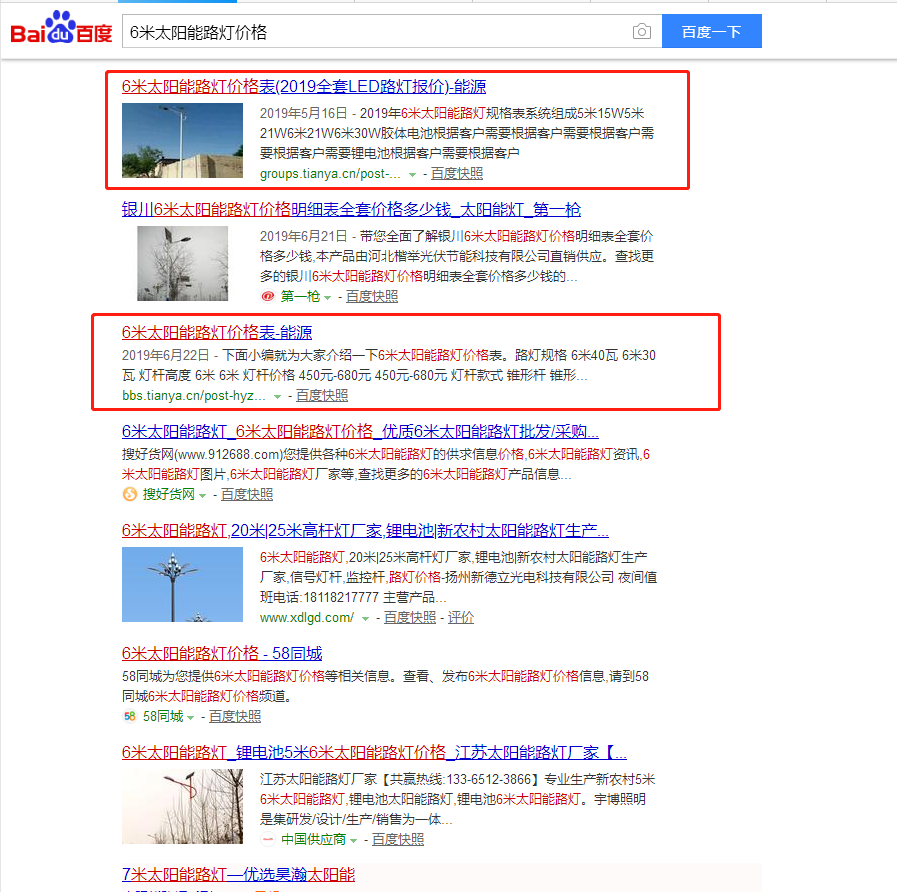This screenshot has width=897, height=892.
Task: Click 评价 link of www.xdlgd.com result
Action: point(461,617)
